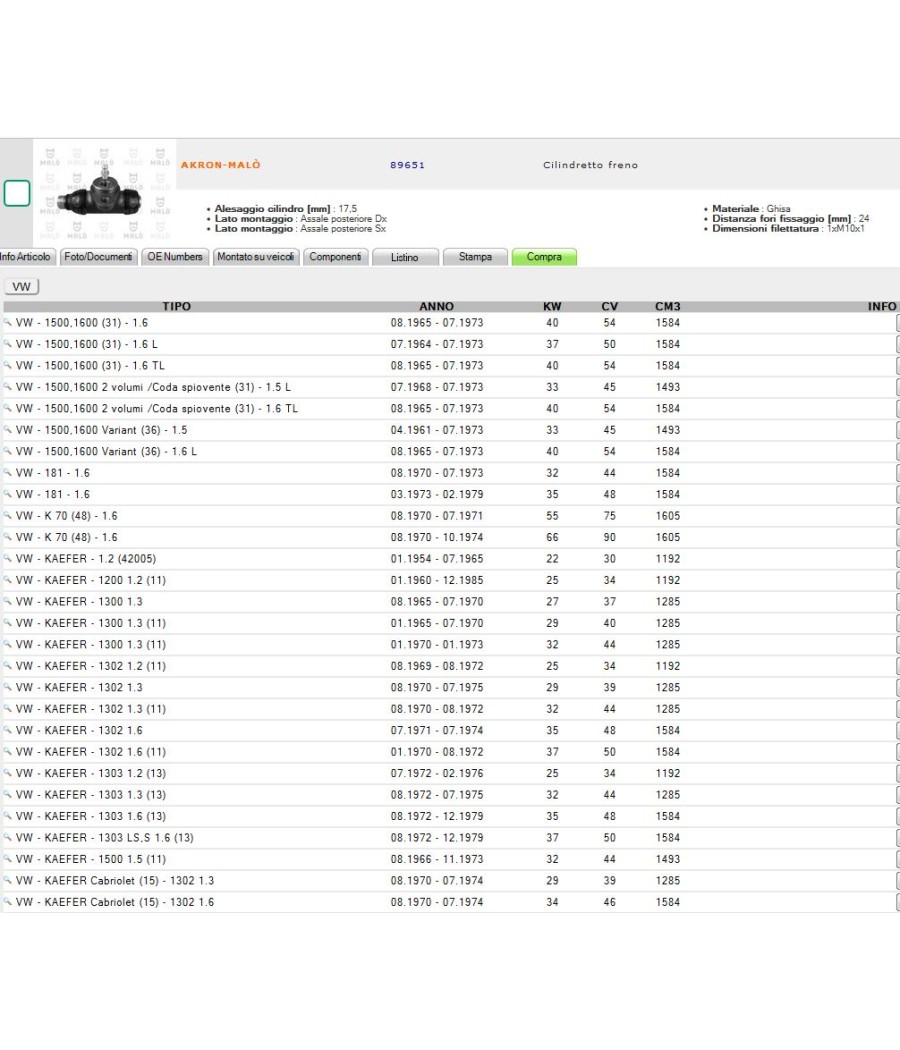Click magnifier icon for KAEFER - 1303 LS,S 1.6 (13)
Screen dimensions: 900x1050
(8, 837)
